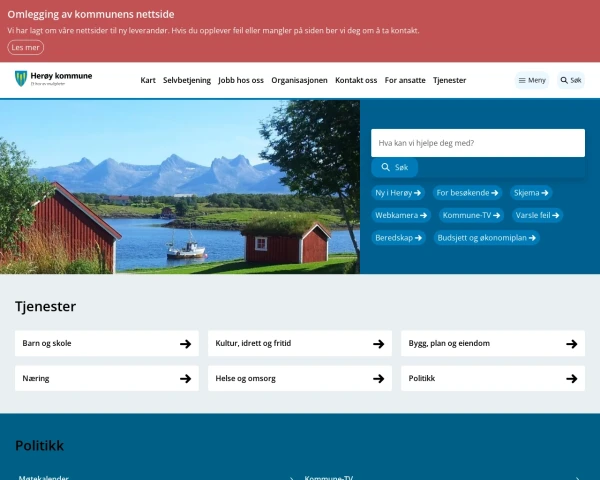Click the Næring card label
600x480 pixels.
click(x=36, y=379)
